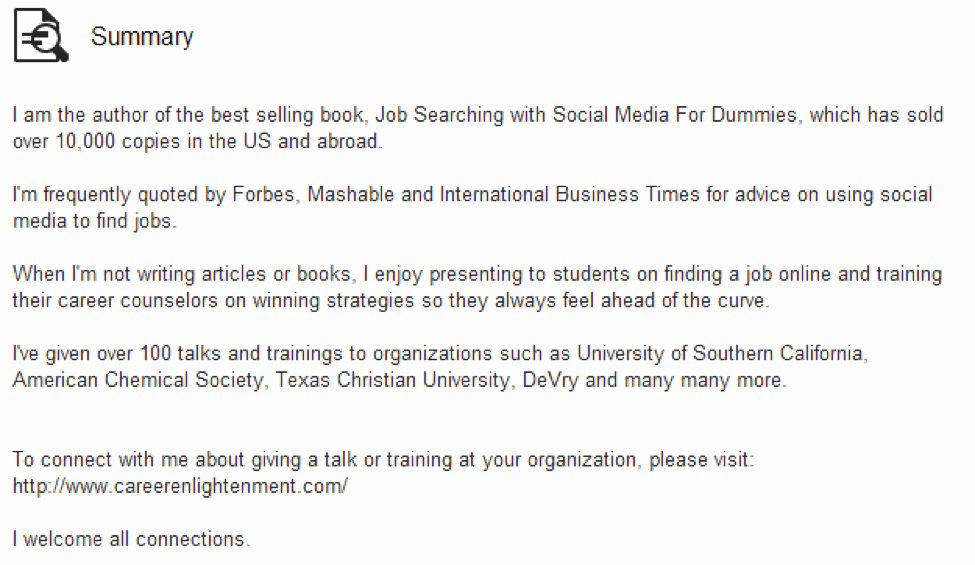
Task: Click the Summary section heading
Action: point(142,37)
